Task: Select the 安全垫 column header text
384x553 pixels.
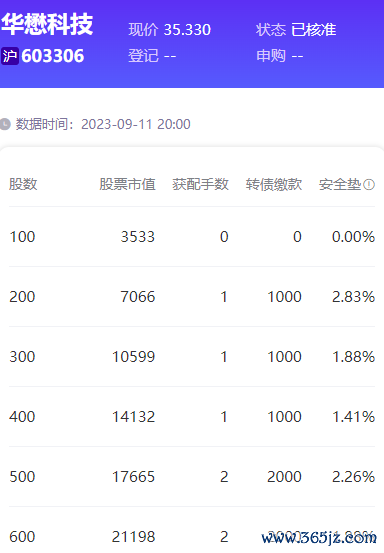Action: [x=340, y=184]
